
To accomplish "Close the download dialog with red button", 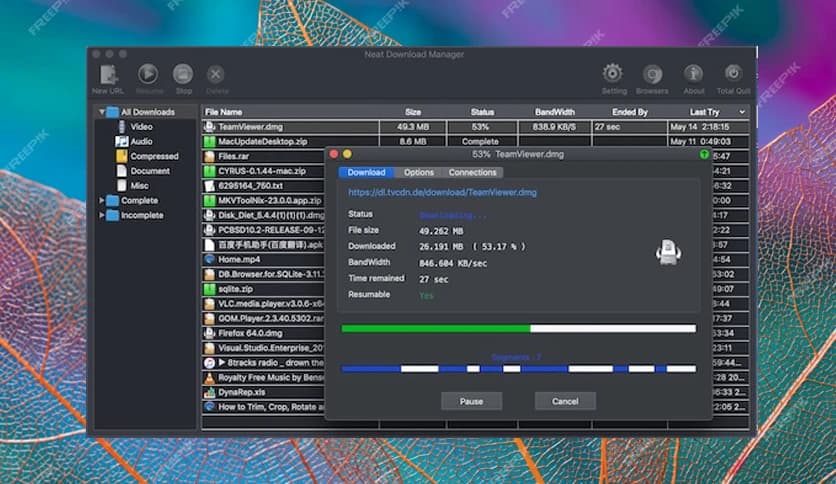I will tap(334, 155).
